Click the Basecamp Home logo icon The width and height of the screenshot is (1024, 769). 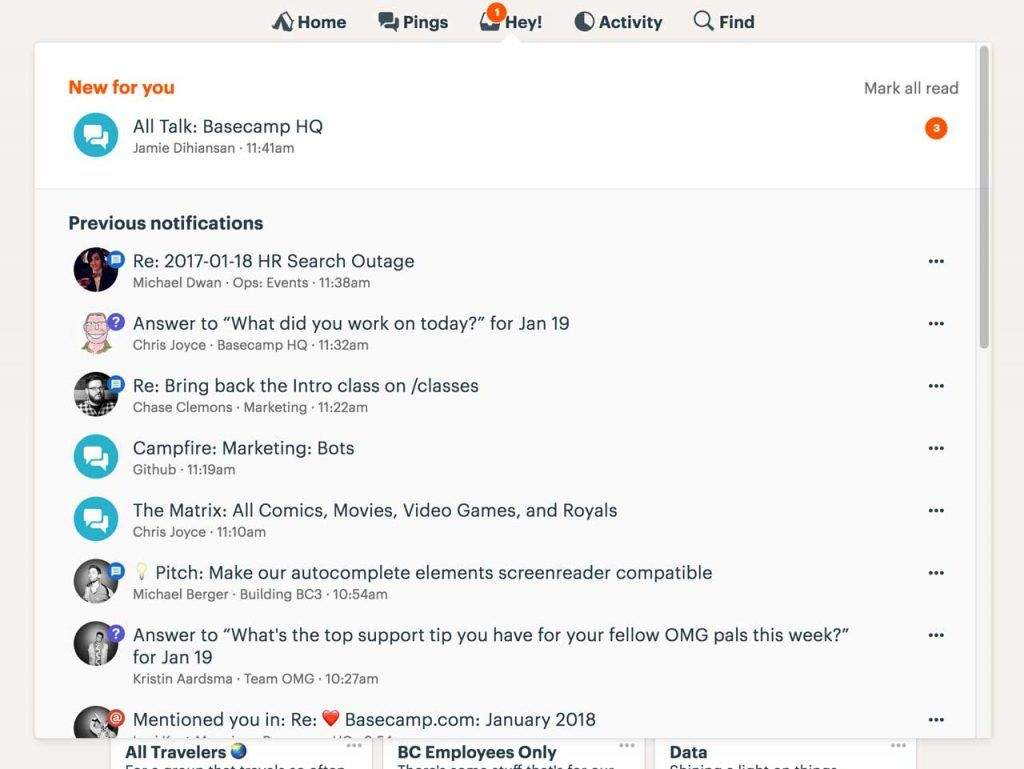(x=282, y=22)
